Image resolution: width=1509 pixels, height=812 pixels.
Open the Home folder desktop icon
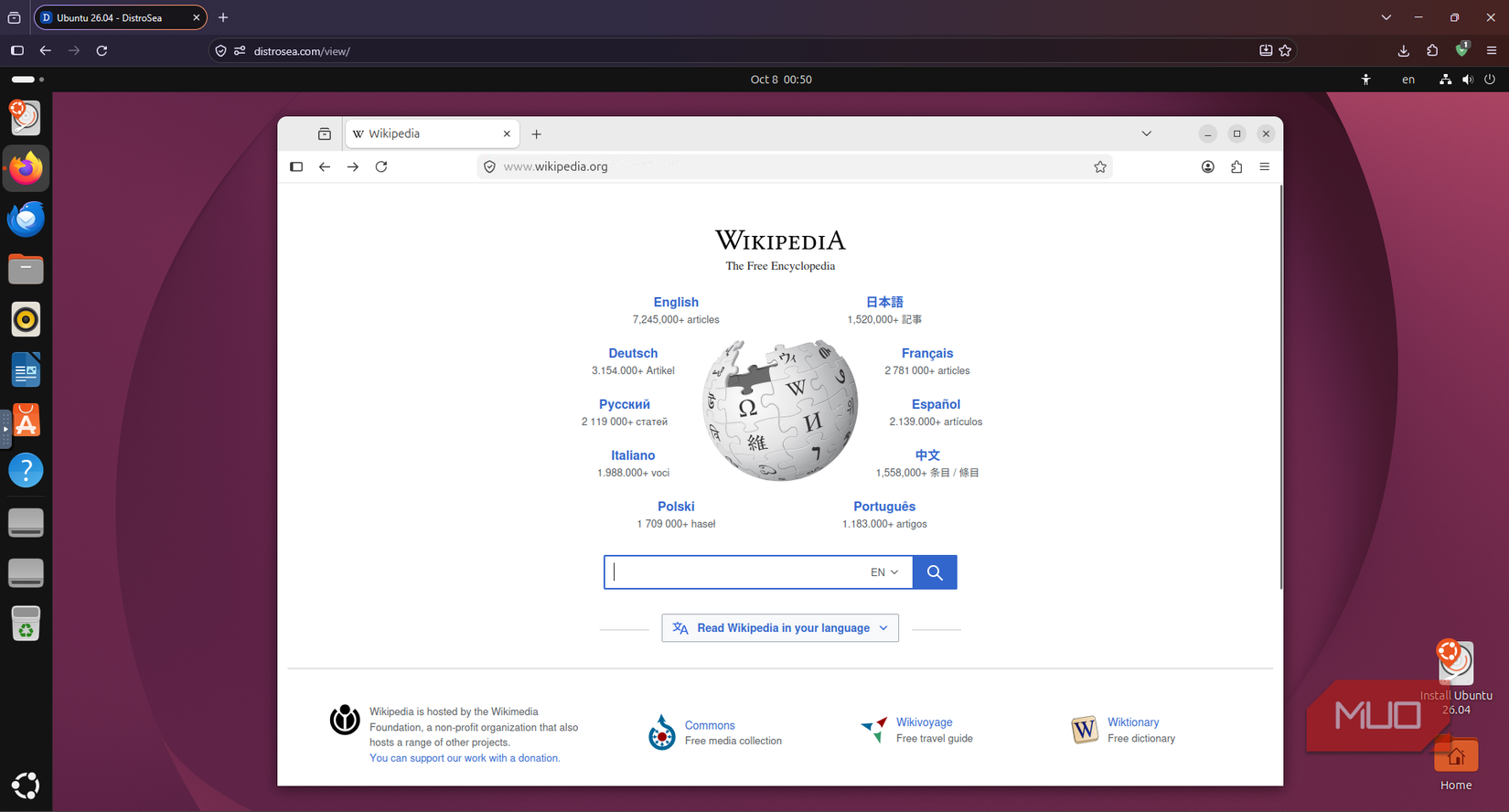pyautogui.click(x=1456, y=764)
